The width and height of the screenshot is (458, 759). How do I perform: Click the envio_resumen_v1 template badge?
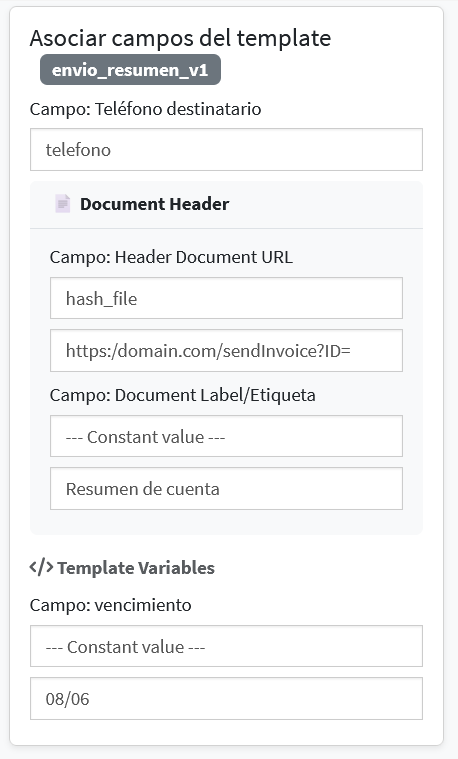(x=130, y=70)
